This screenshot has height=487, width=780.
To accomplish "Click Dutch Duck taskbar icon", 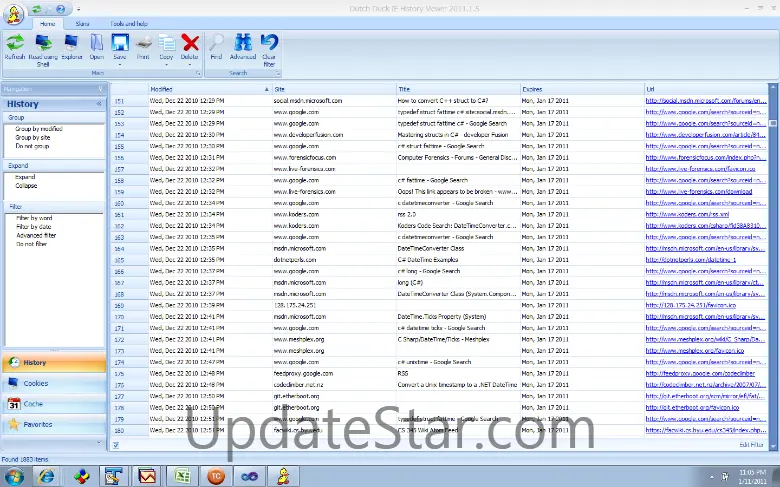I will 284,477.
